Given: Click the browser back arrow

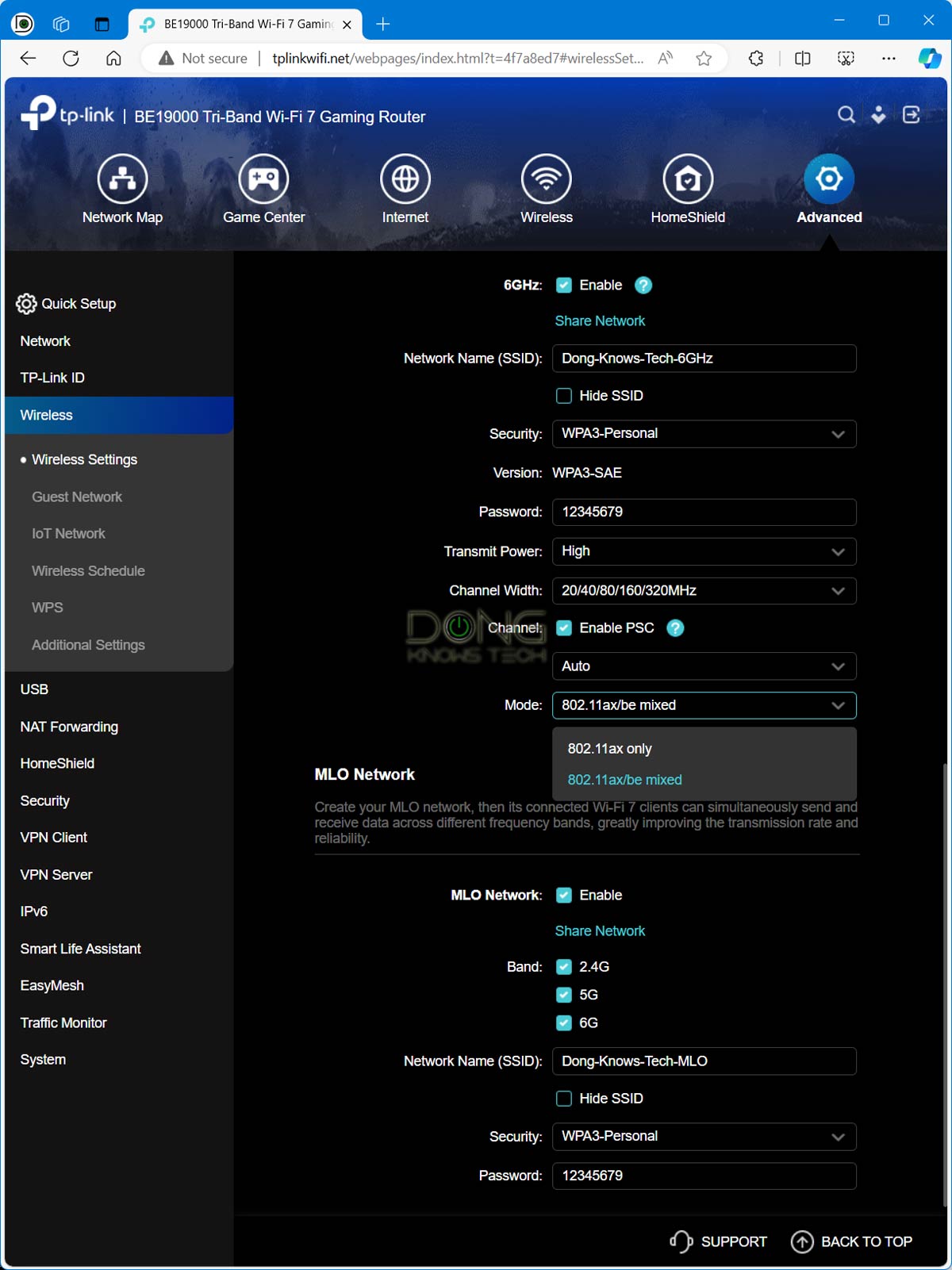Looking at the screenshot, I should click(x=28, y=58).
